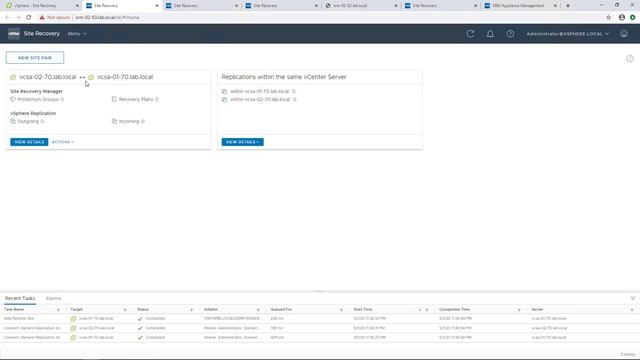Image resolution: width=640 pixels, height=360 pixels.
Task: Open the Target column filter
Action: (125, 310)
